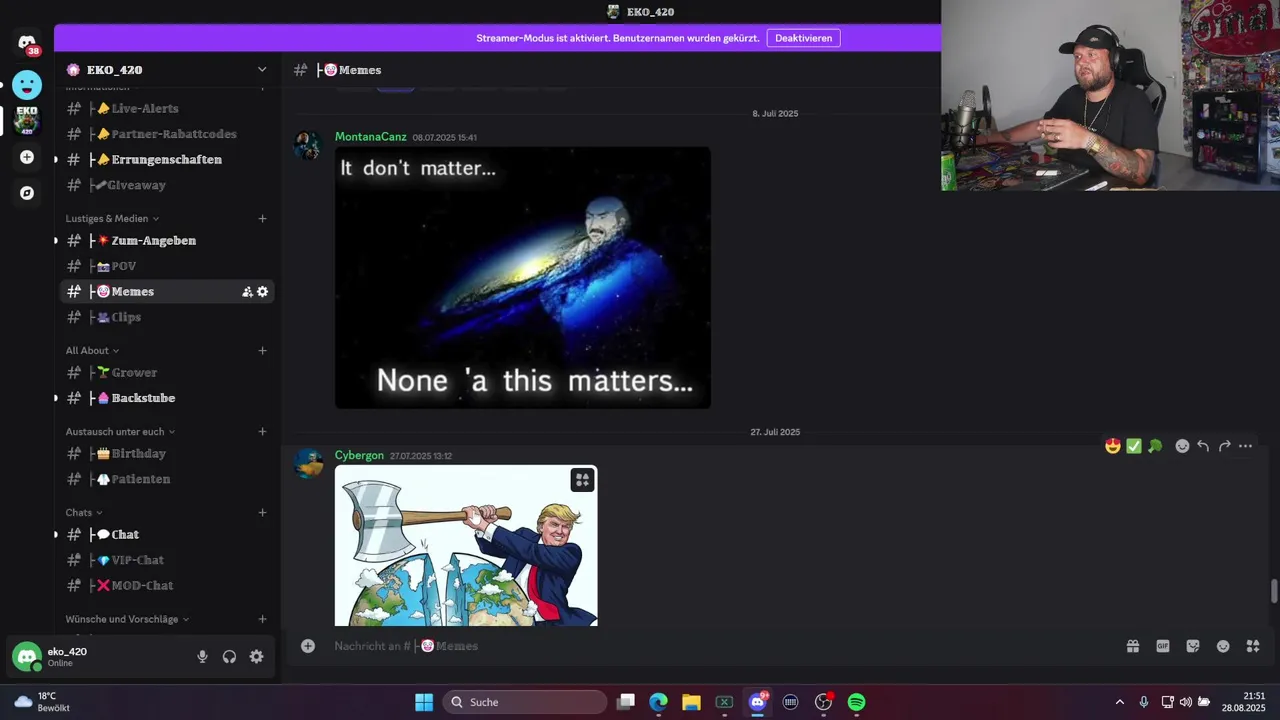Image resolution: width=1280 pixels, height=720 pixels.
Task: Open the Live-Alerts channel
Action: click(167, 109)
